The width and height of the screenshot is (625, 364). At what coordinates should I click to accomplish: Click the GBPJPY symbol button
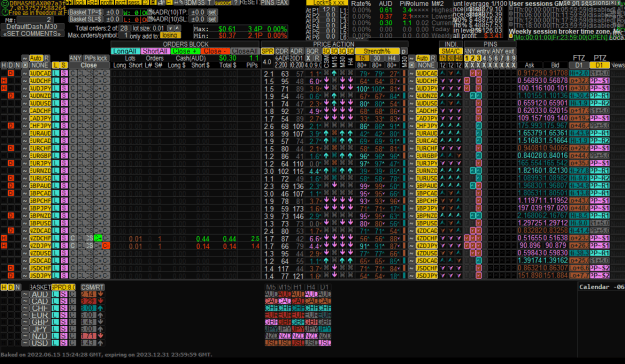(x=40, y=208)
